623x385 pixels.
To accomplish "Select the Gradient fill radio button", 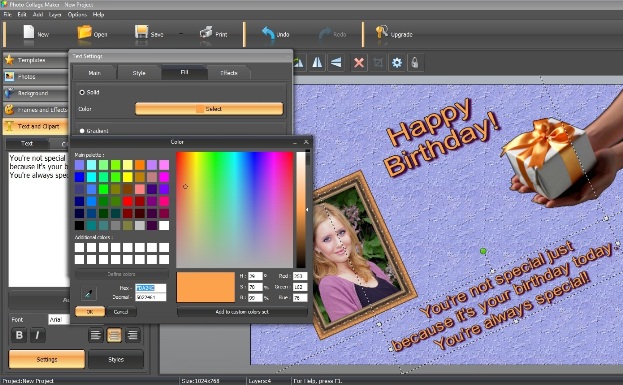I will (82, 131).
